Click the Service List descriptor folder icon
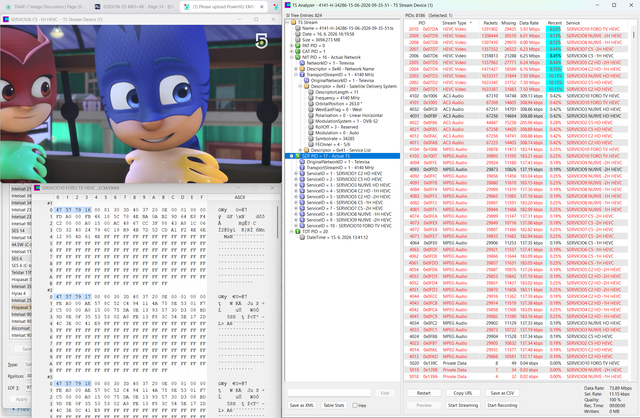 pyautogui.click(x=306, y=150)
